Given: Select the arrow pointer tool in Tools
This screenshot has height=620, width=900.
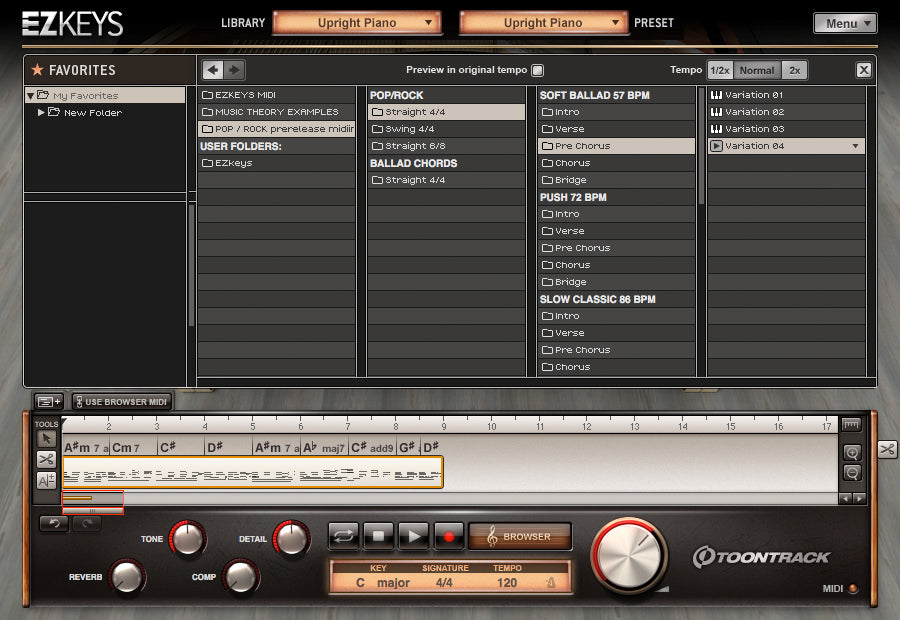Looking at the screenshot, I should pyautogui.click(x=46, y=440).
